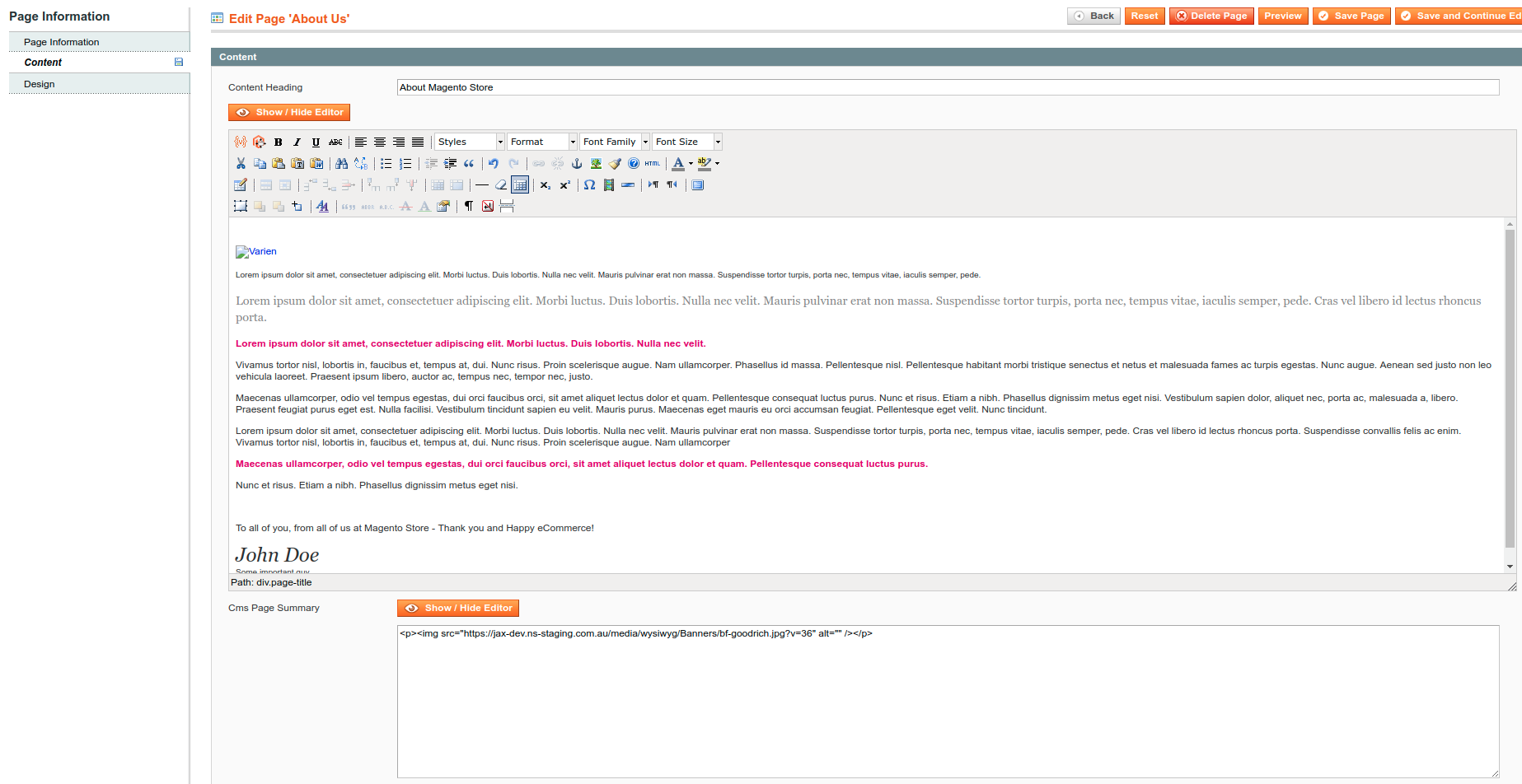1522x784 pixels.
Task: Insert an image using the image icon
Action: coord(595,163)
